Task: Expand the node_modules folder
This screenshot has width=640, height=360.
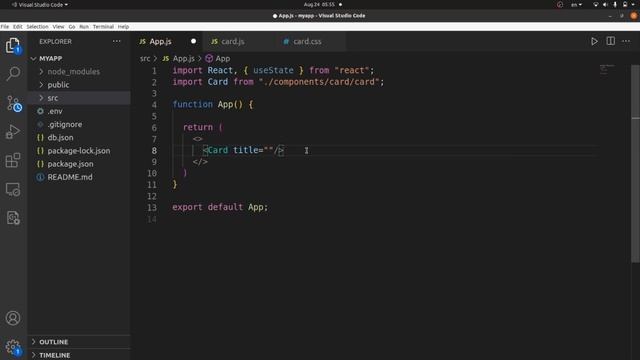Action: [79, 71]
